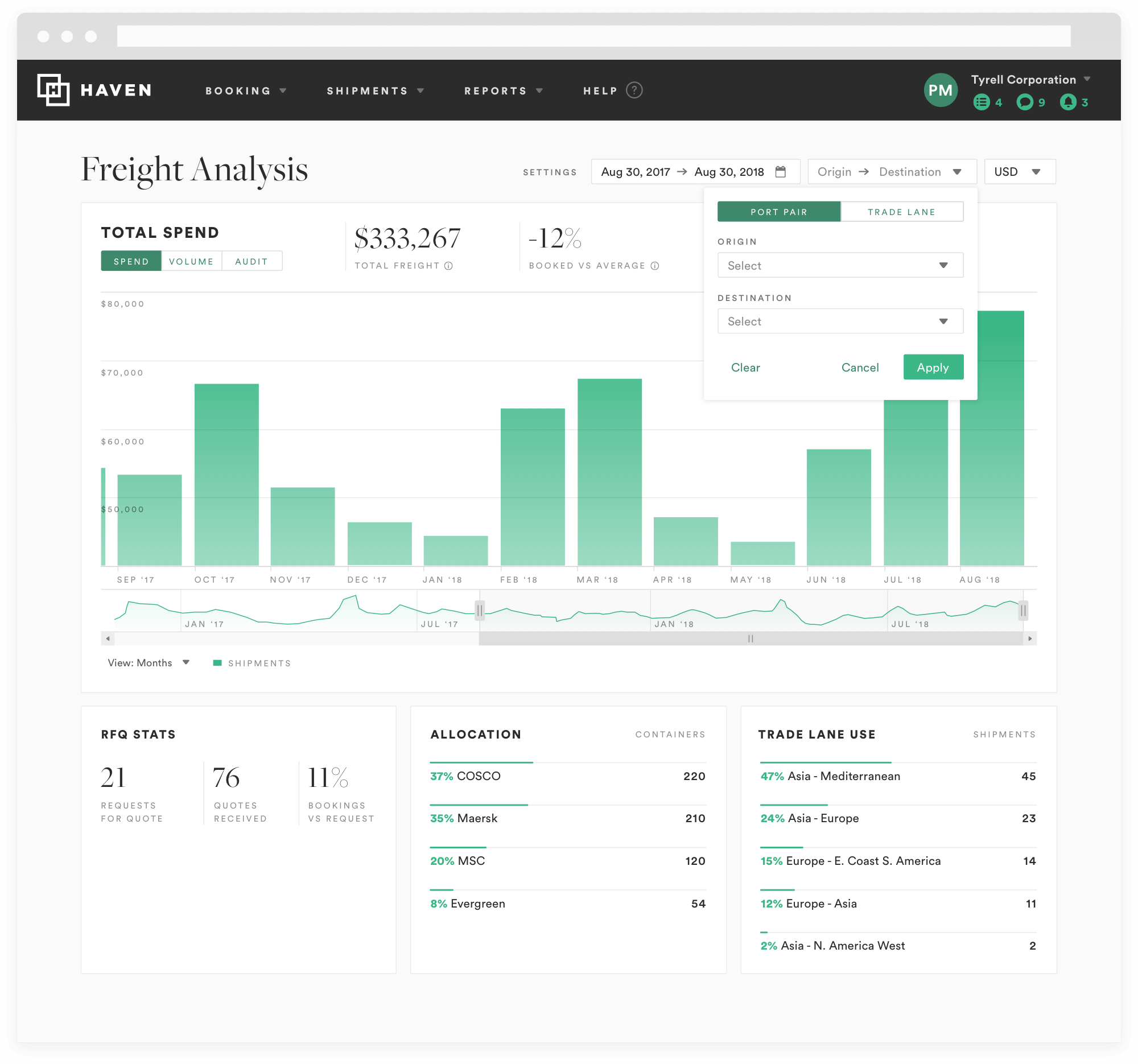Click the HAVEN brand name
Image resolution: width=1138 pixels, height=1064 pixels.
click(116, 90)
